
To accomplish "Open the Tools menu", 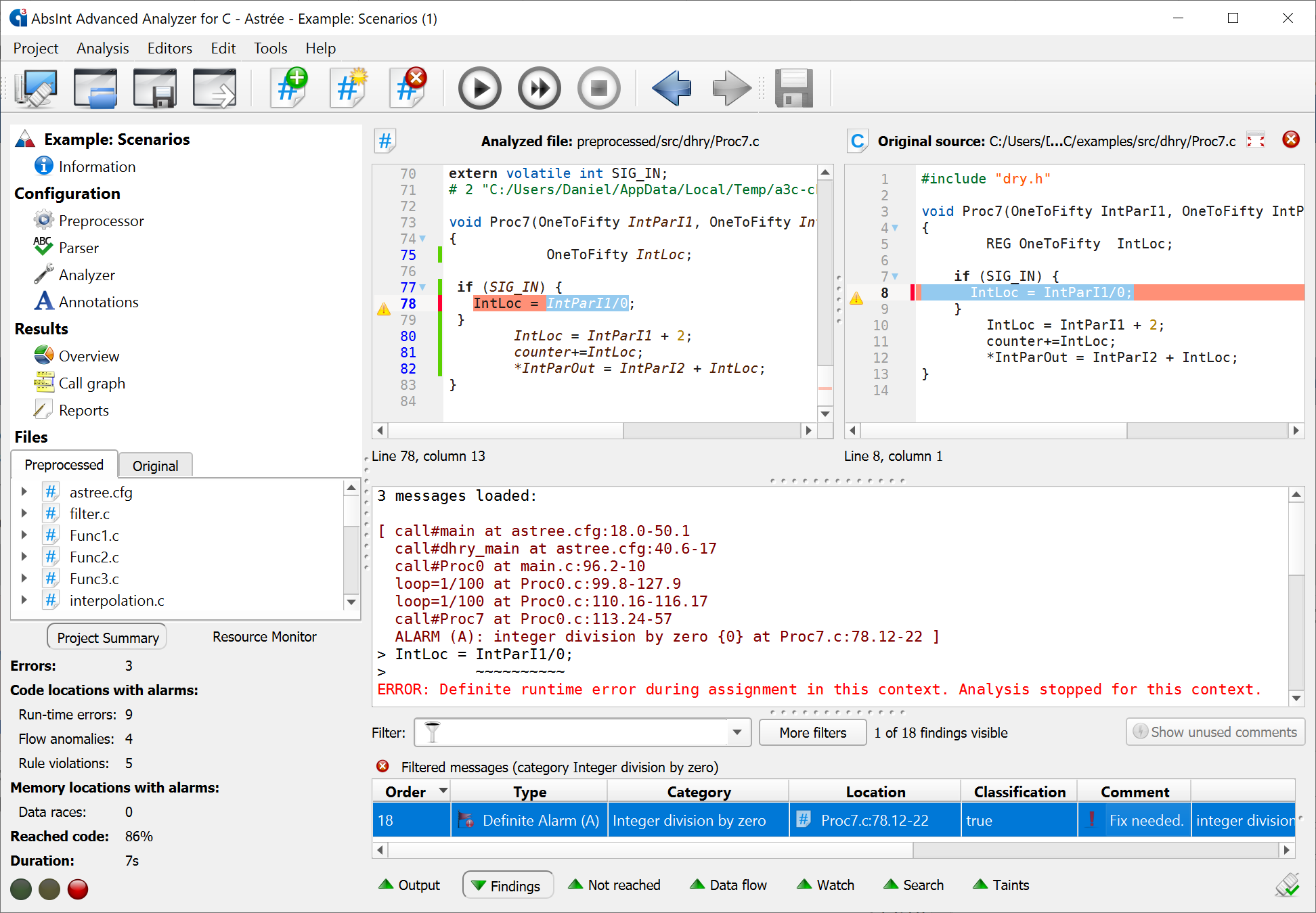I will pos(270,48).
